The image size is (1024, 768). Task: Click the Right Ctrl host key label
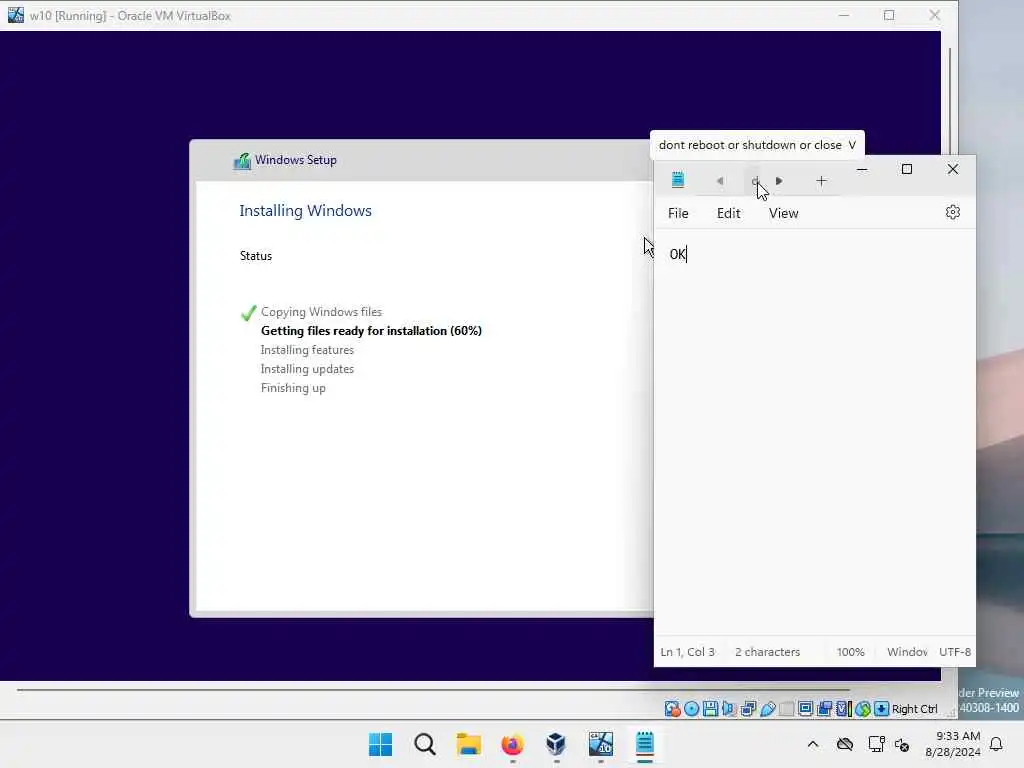(914, 709)
